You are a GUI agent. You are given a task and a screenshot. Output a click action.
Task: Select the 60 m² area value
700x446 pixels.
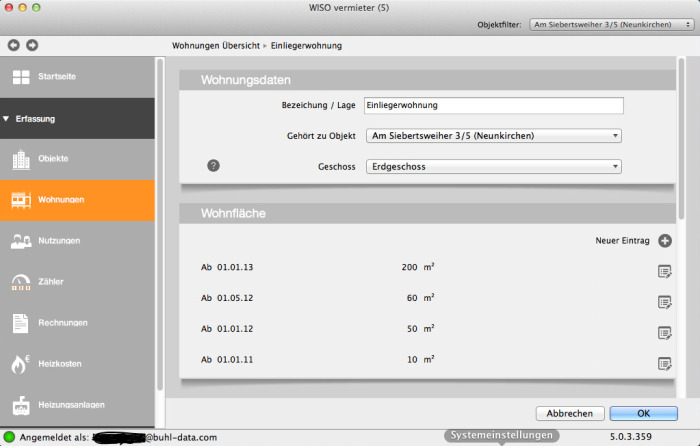click(x=421, y=298)
